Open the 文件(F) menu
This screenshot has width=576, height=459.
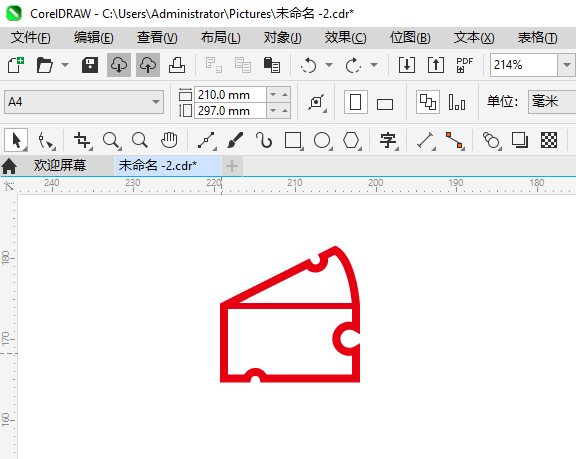pos(30,37)
